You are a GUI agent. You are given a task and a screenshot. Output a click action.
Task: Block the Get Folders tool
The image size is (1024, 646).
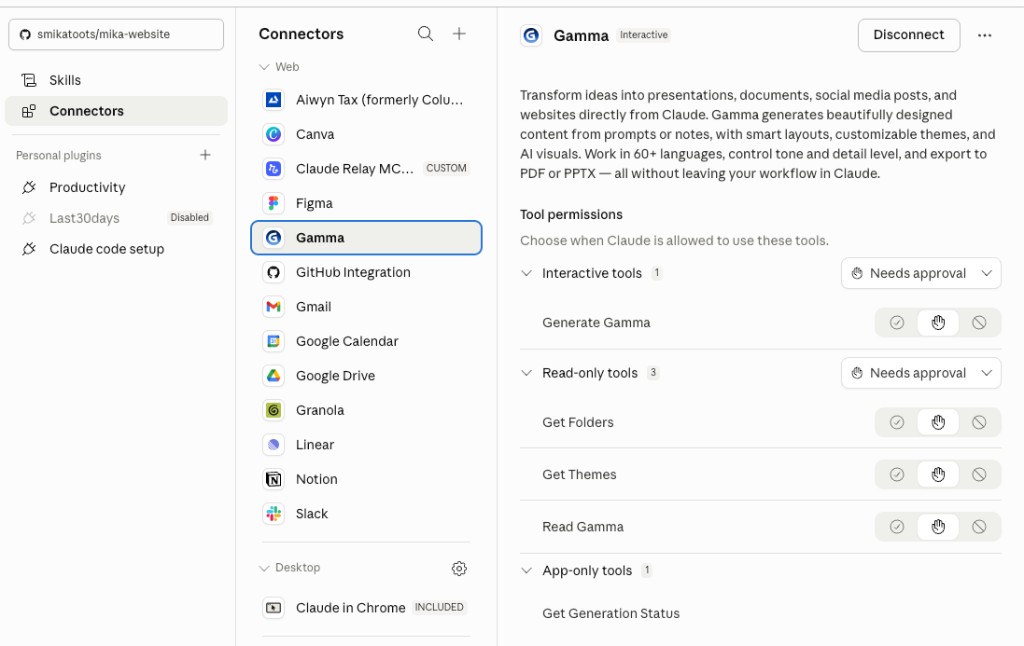979,422
